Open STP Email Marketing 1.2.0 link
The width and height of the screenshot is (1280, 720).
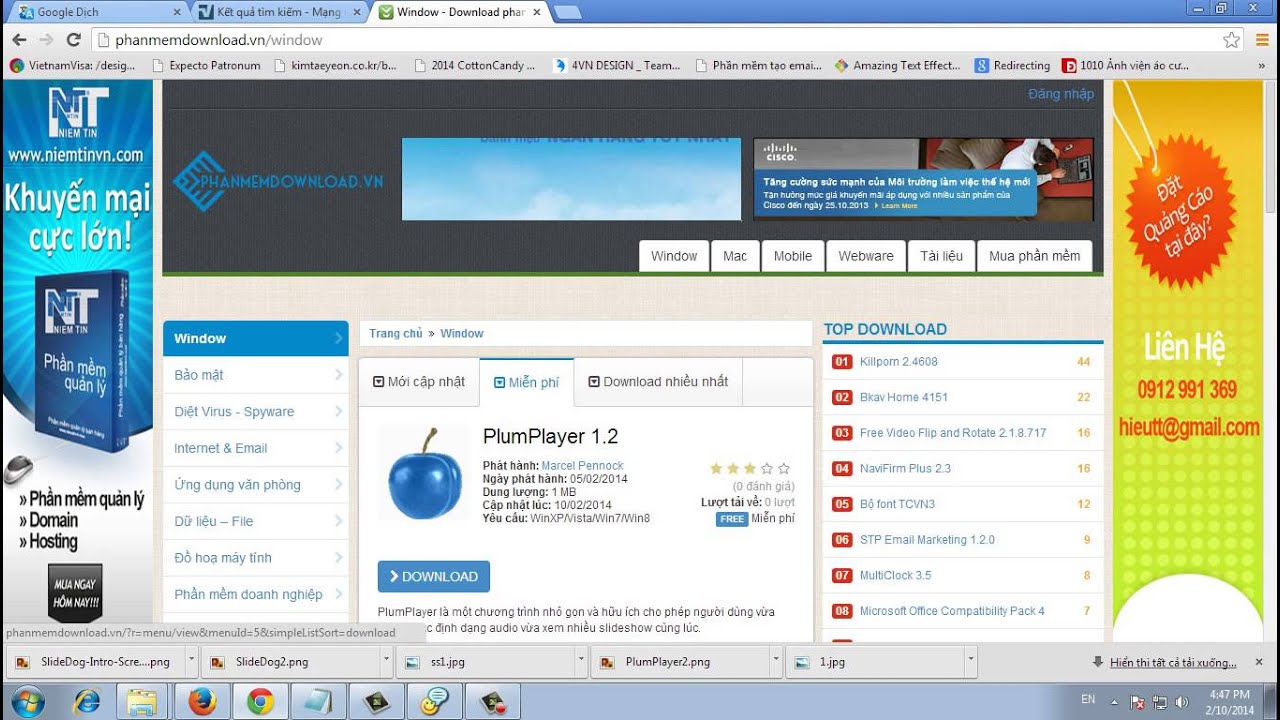pos(927,540)
